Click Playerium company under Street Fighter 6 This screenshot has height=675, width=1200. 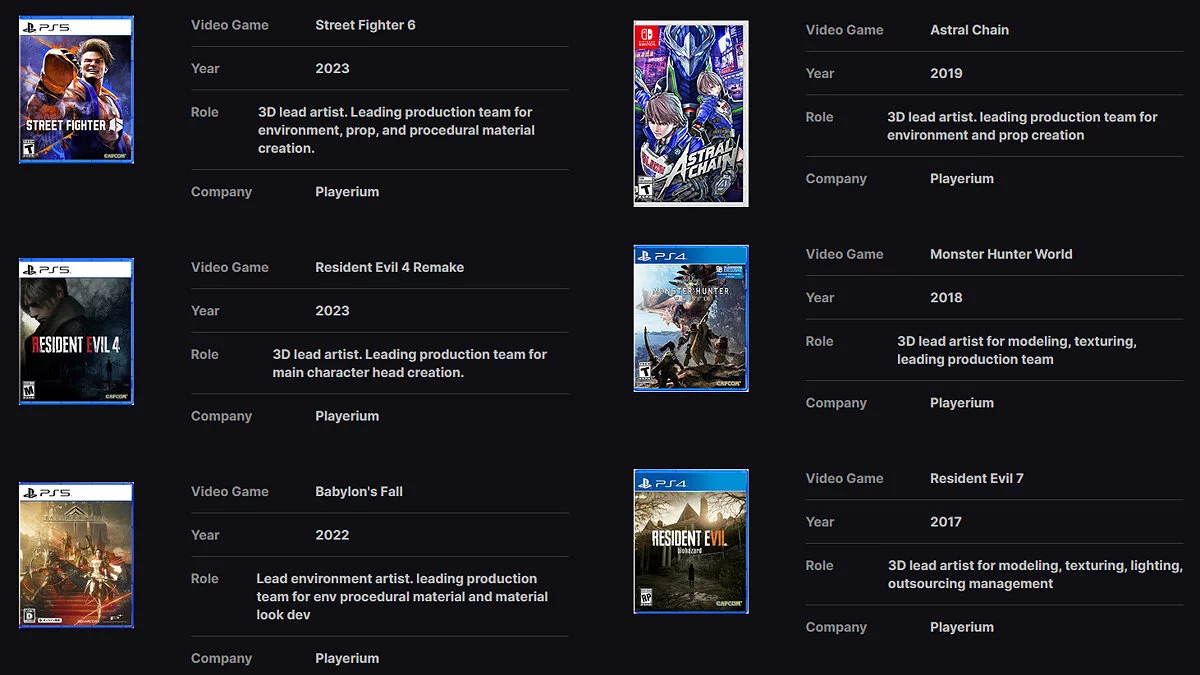[x=347, y=192]
